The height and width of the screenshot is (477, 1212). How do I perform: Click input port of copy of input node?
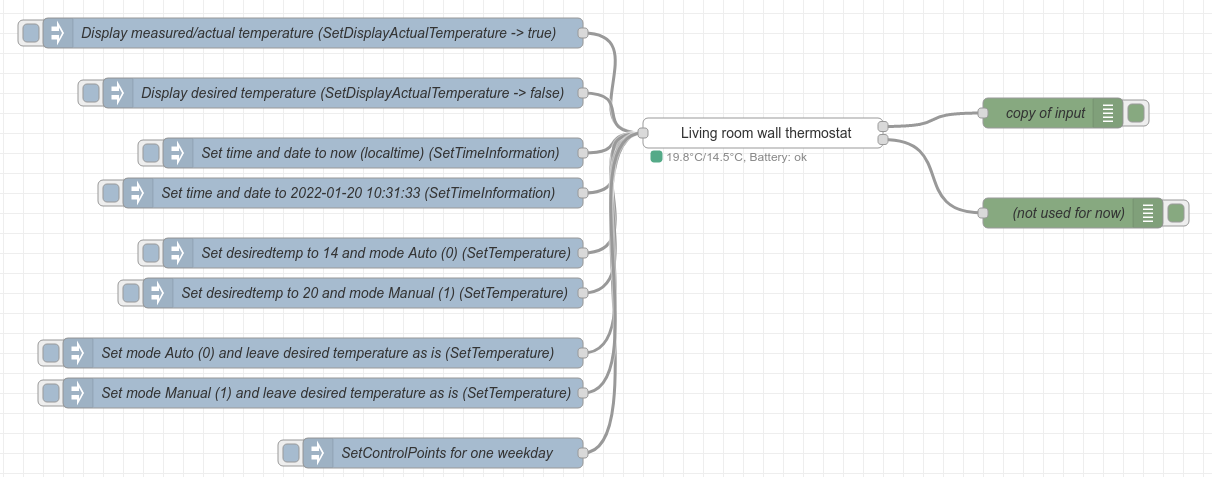click(983, 113)
